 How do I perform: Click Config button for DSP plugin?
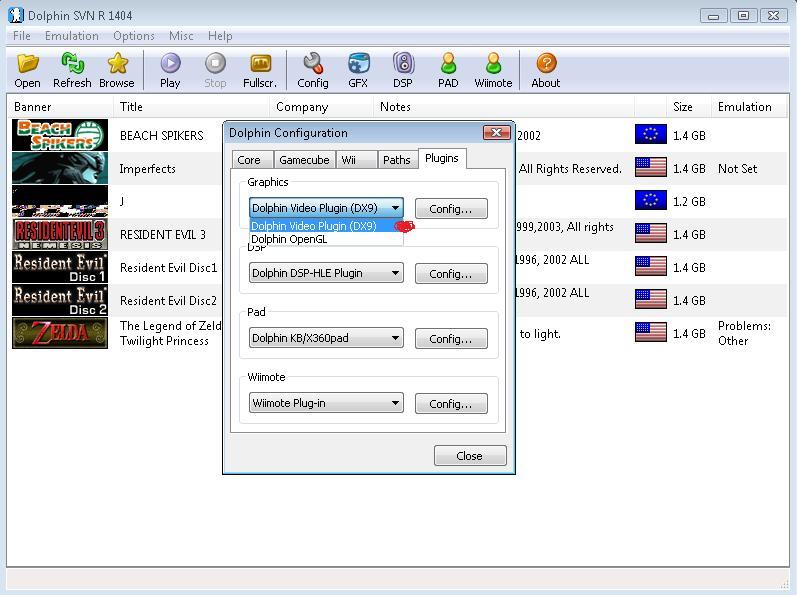(451, 274)
